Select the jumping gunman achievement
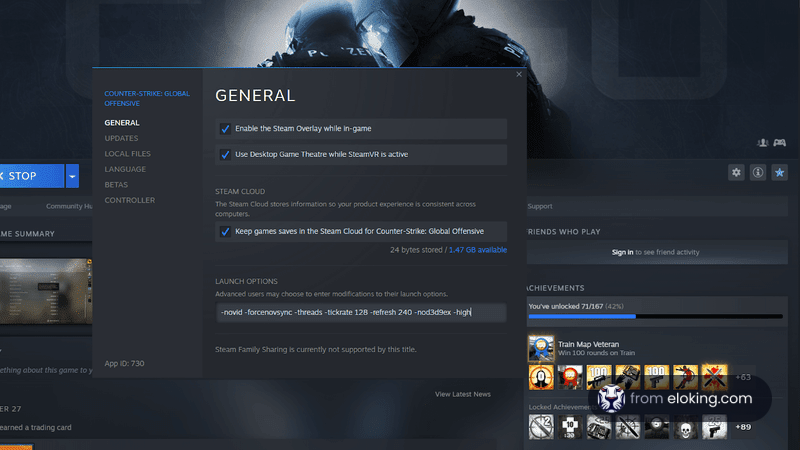 click(x=685, y=378)
